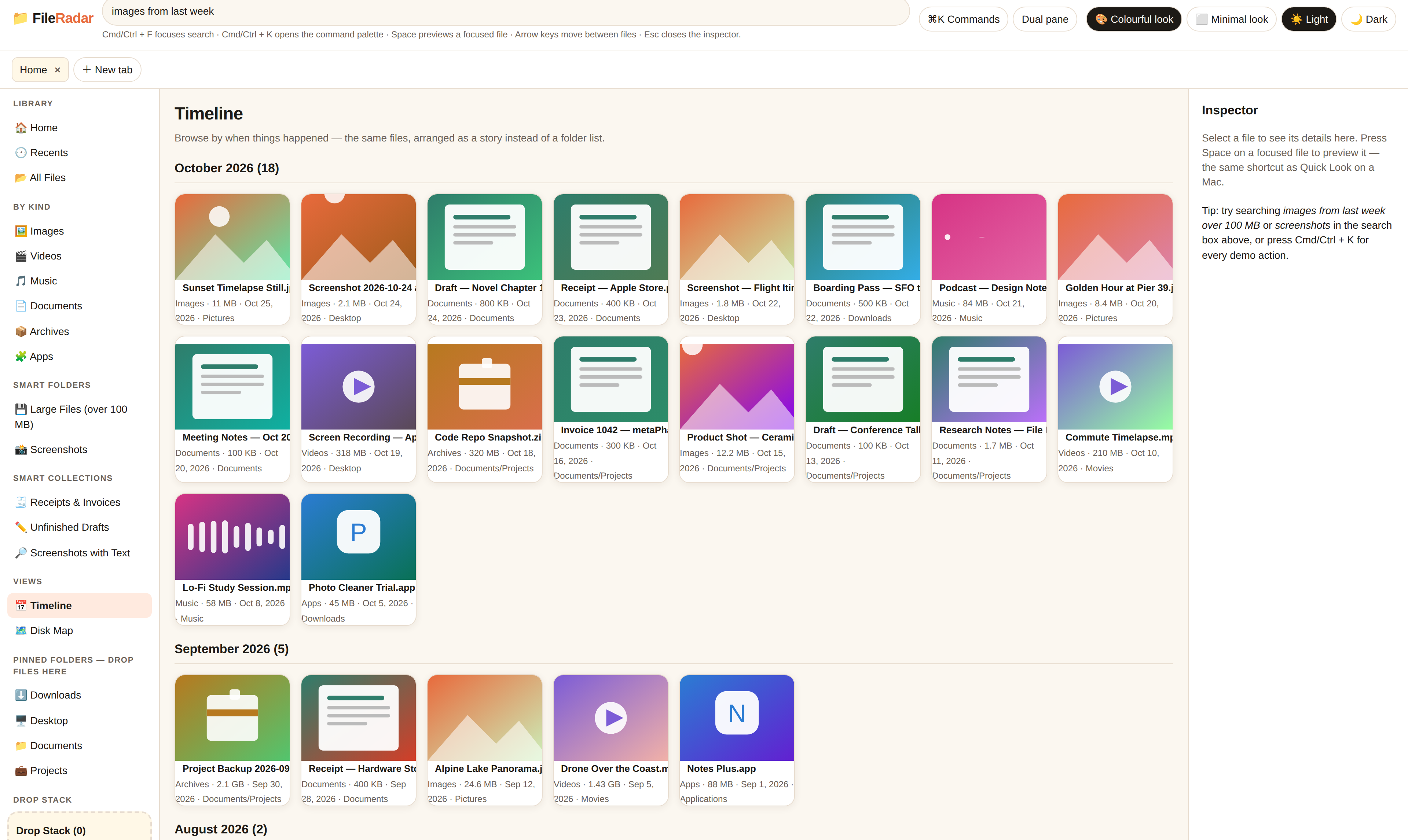The width and height of the screenshot is (1408, 840).
Task: Select the Timeline view
Action: pos(79,606)
